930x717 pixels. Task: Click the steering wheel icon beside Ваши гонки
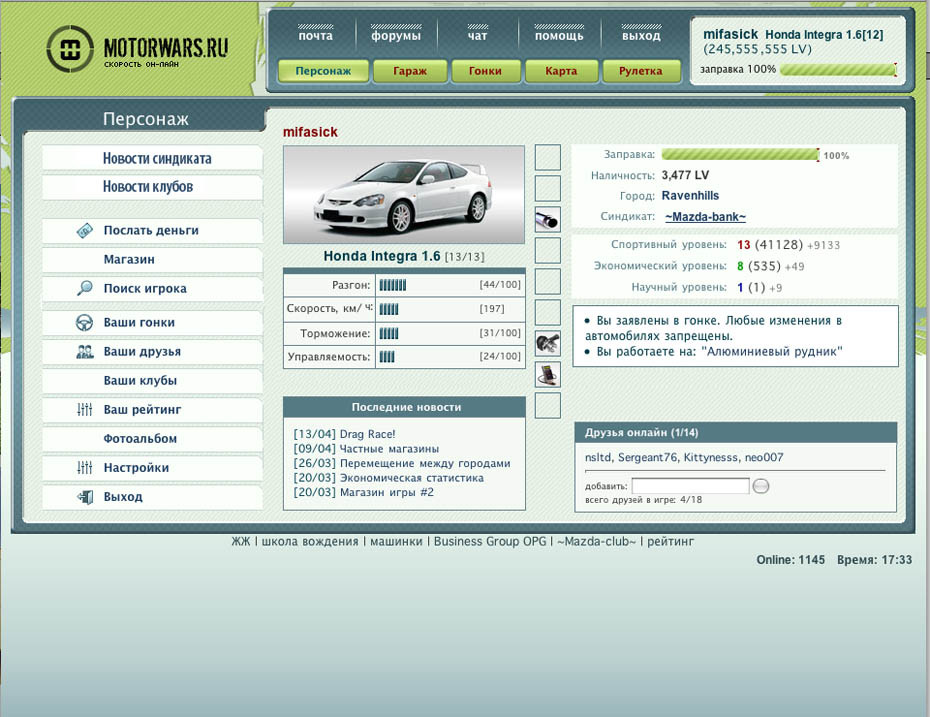85,323
